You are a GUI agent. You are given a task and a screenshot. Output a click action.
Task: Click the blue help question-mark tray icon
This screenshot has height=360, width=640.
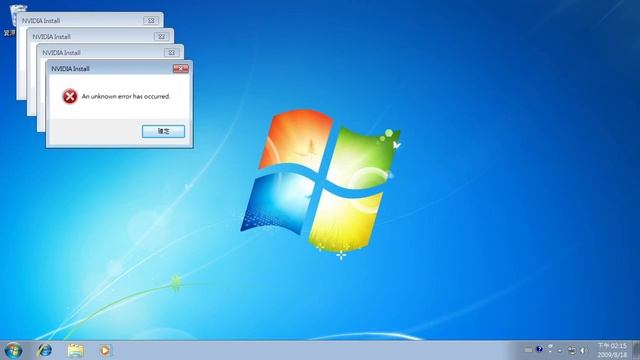539,349
